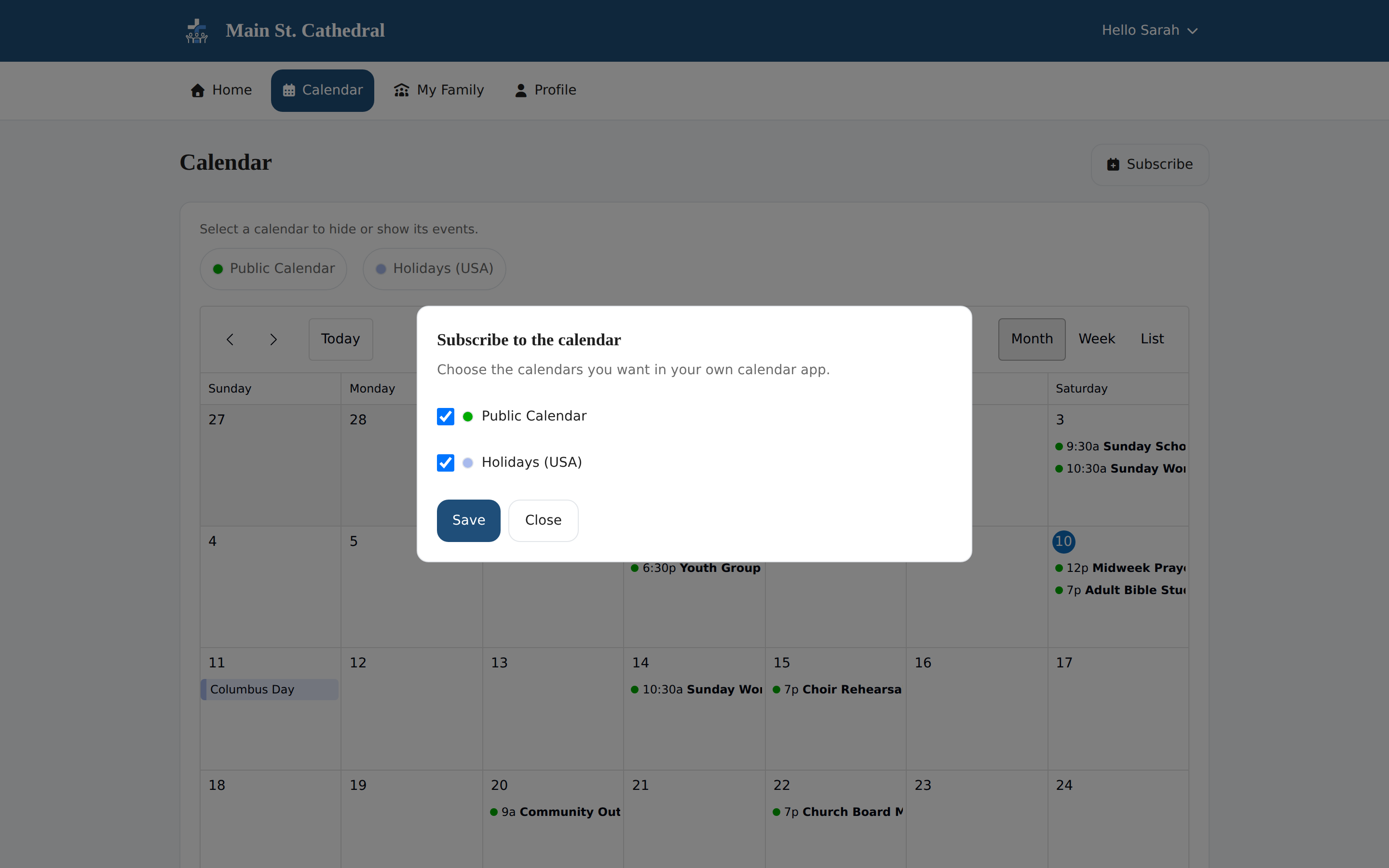Toggle Public Calendar filter chip
Viewport: 1389px width, 868px height.
tap(273, 269)
